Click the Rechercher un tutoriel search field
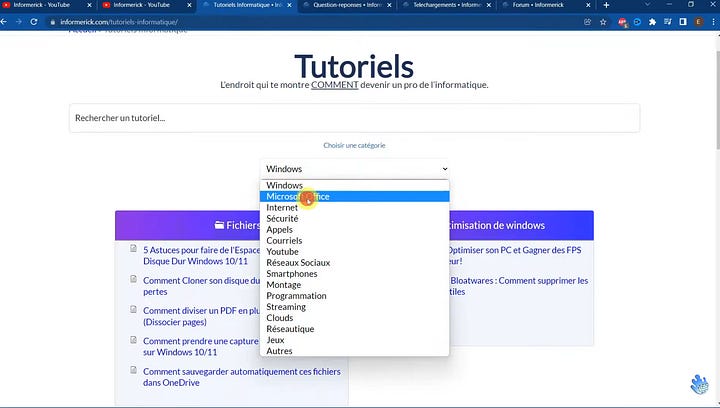This screenshot has width=720, height=408. tap(354, 118)
